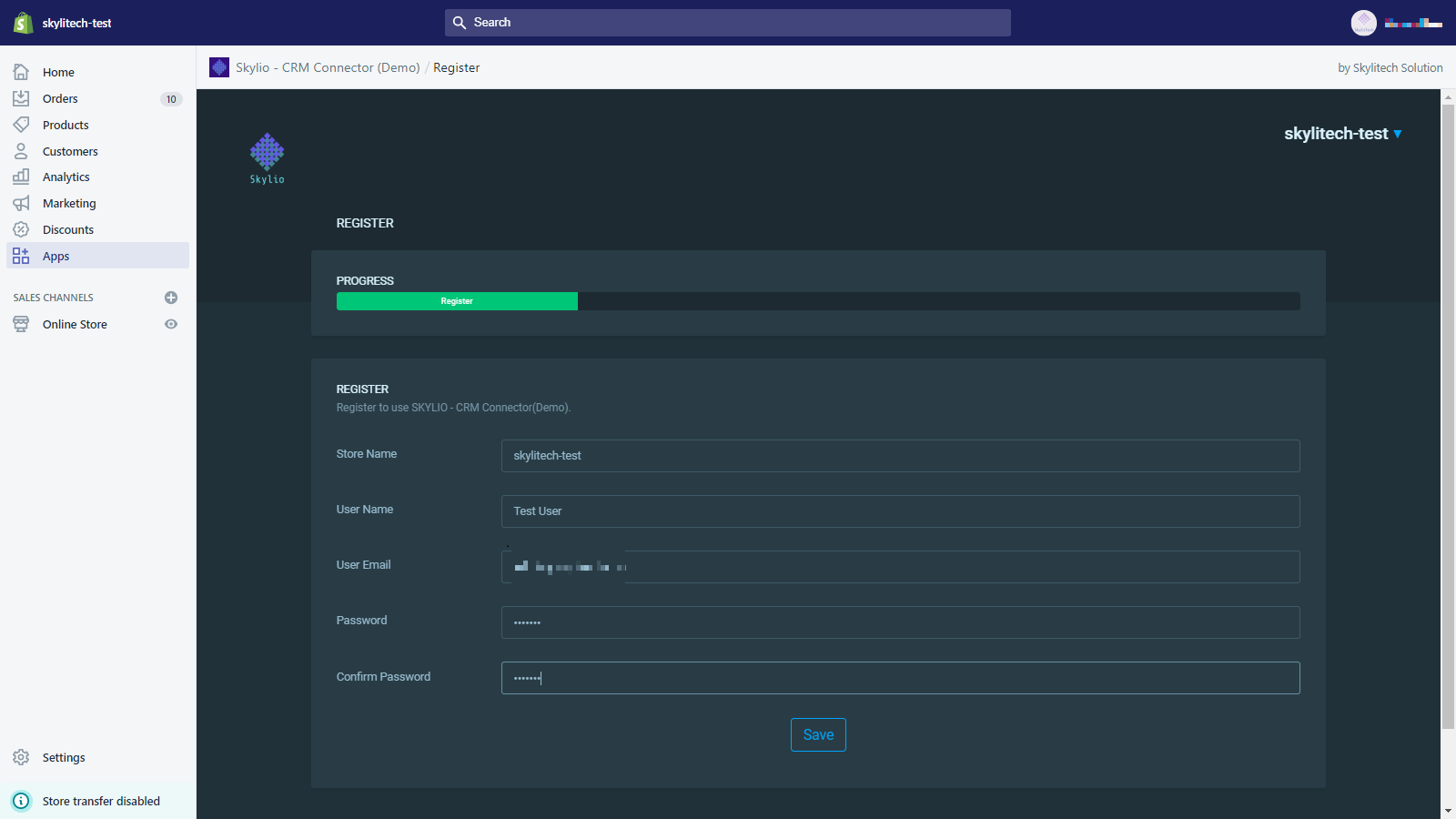Click the Discounts badge icon
1456x819 pixels.
tap(21, 229)
